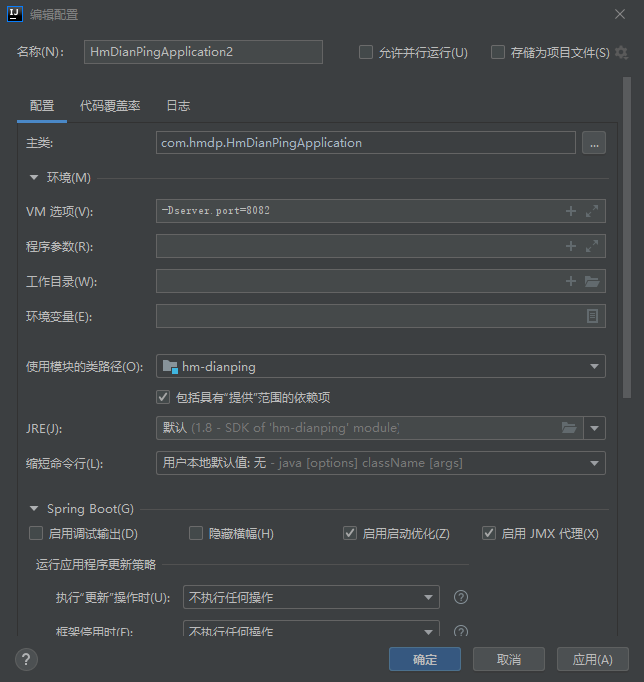Viewport: 644px width, 682px height.
Task: Open the module classpath dropdown hm-dianping
Action: (x=380, y=366)
